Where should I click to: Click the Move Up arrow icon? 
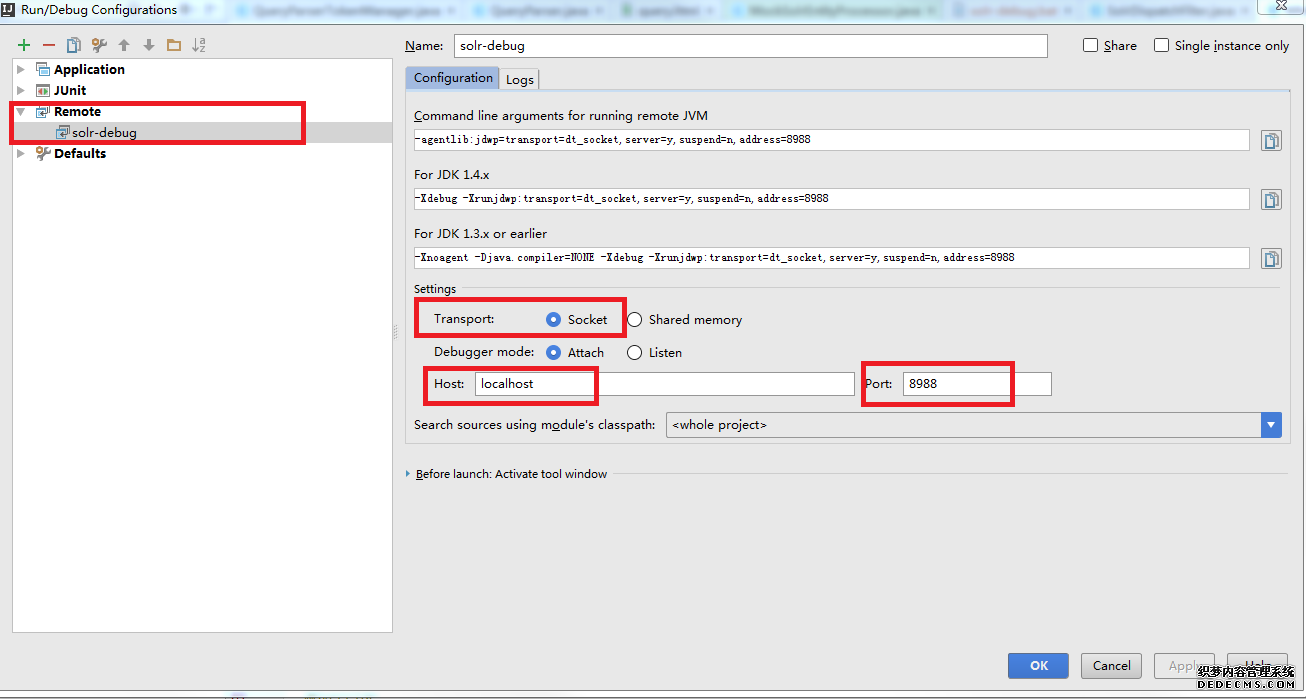pos(124,45)
